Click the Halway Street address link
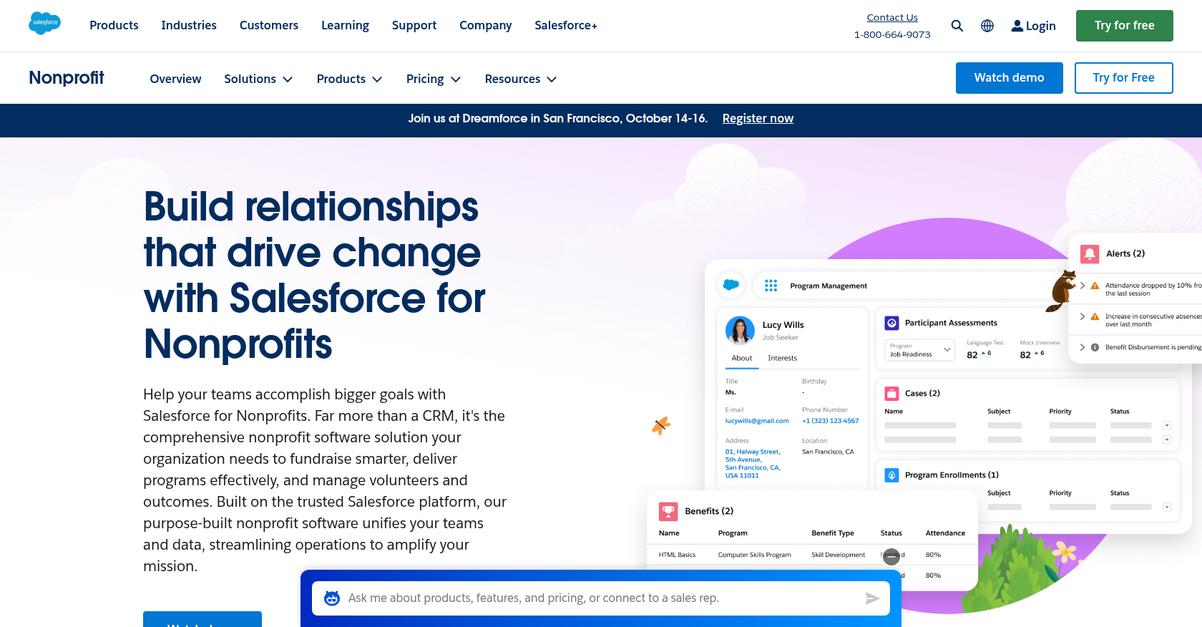The image size is (1202, 627). (753, 464)
